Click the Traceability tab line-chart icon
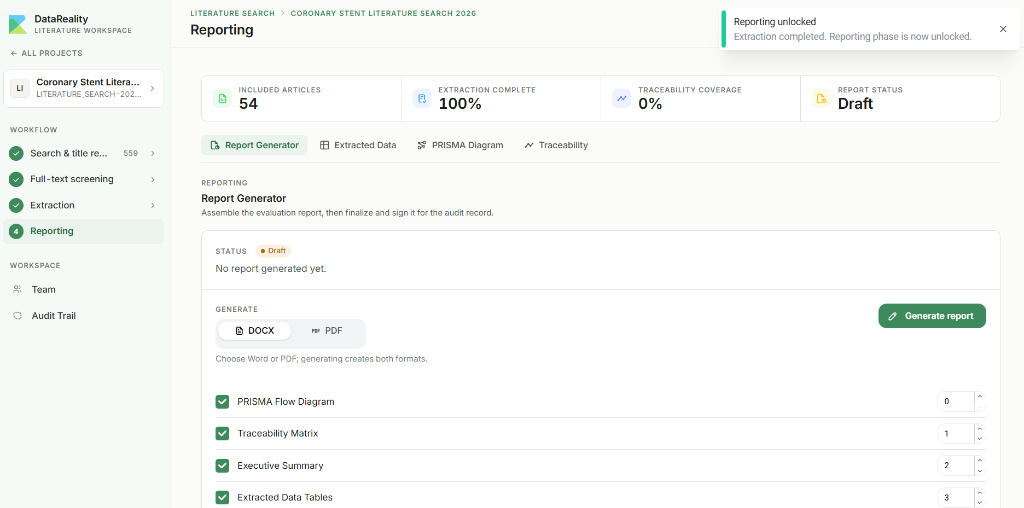Viewport: 1024px width, 508px height. point(528,145)
